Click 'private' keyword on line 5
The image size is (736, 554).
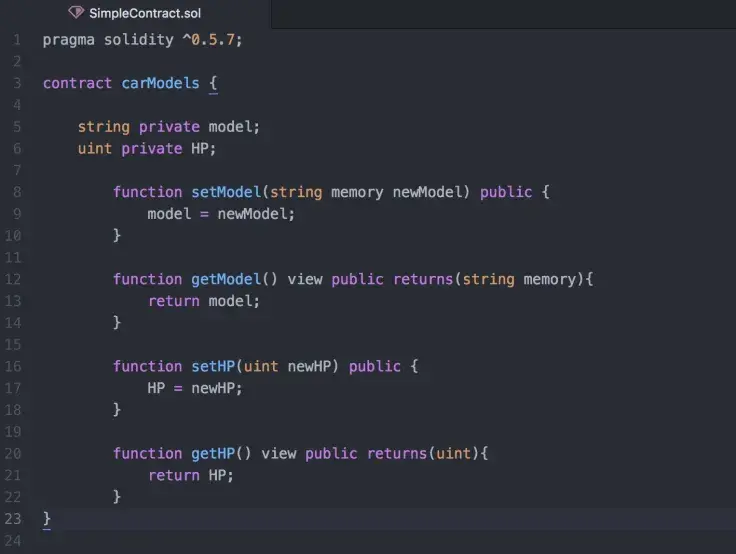click(169, 127)
